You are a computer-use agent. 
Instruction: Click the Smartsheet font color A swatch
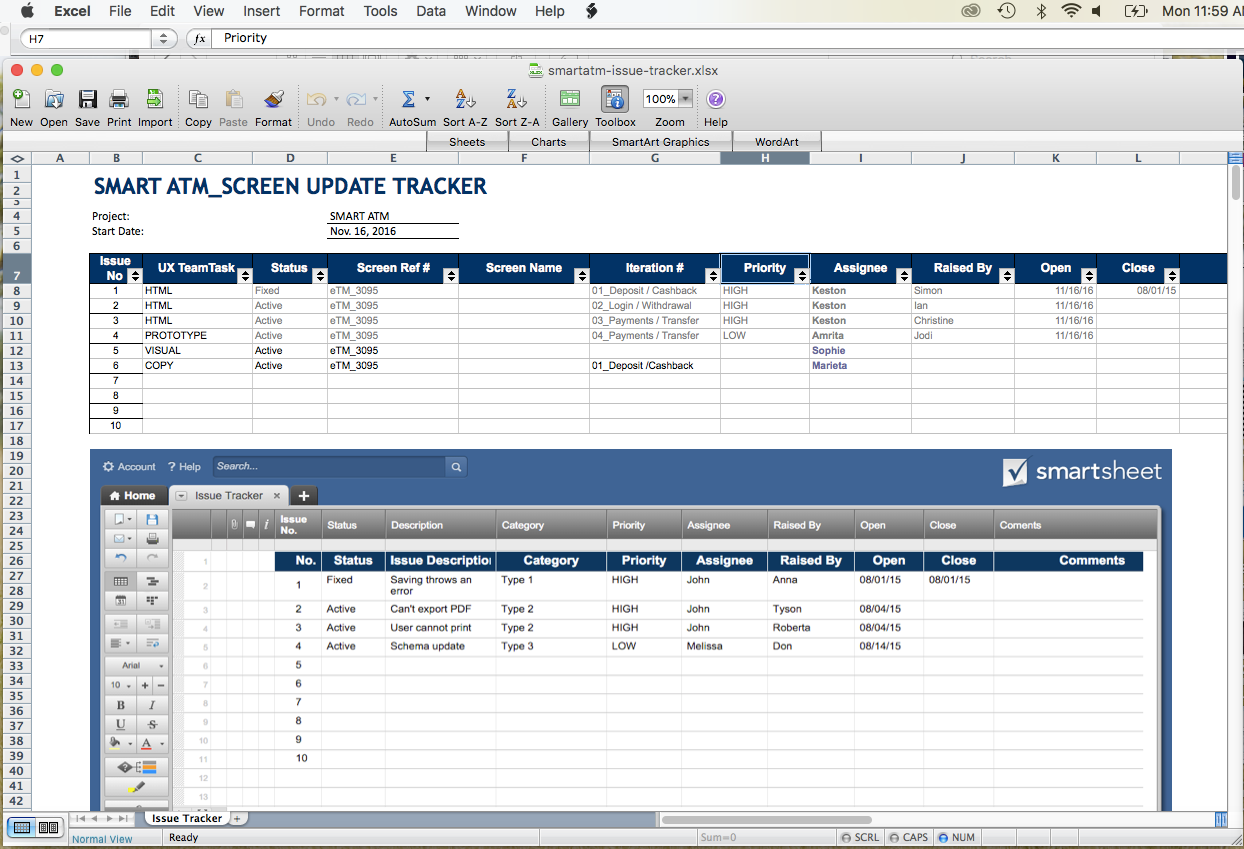[x=147, y=743]
